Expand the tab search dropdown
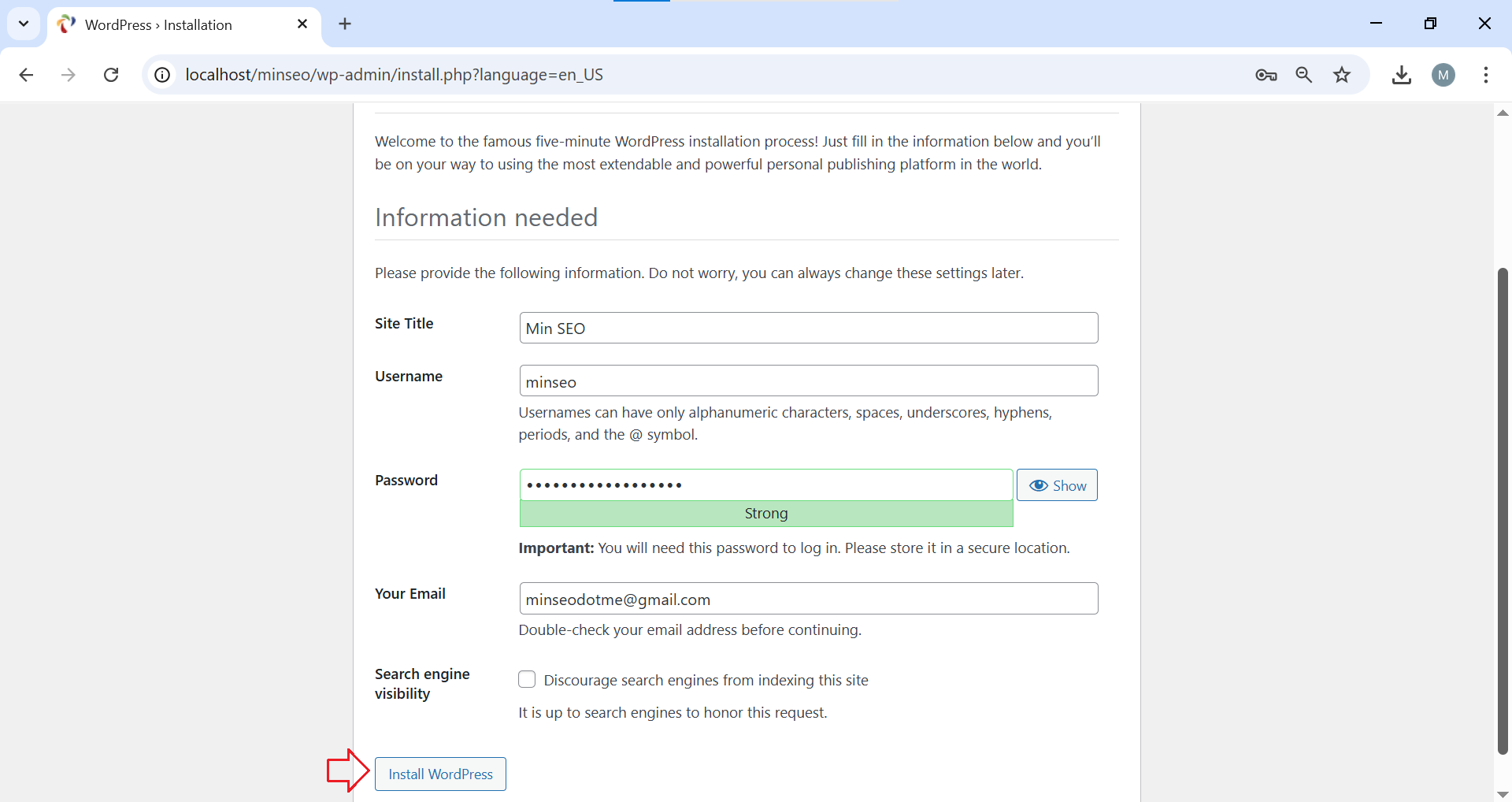 [24, 24]
